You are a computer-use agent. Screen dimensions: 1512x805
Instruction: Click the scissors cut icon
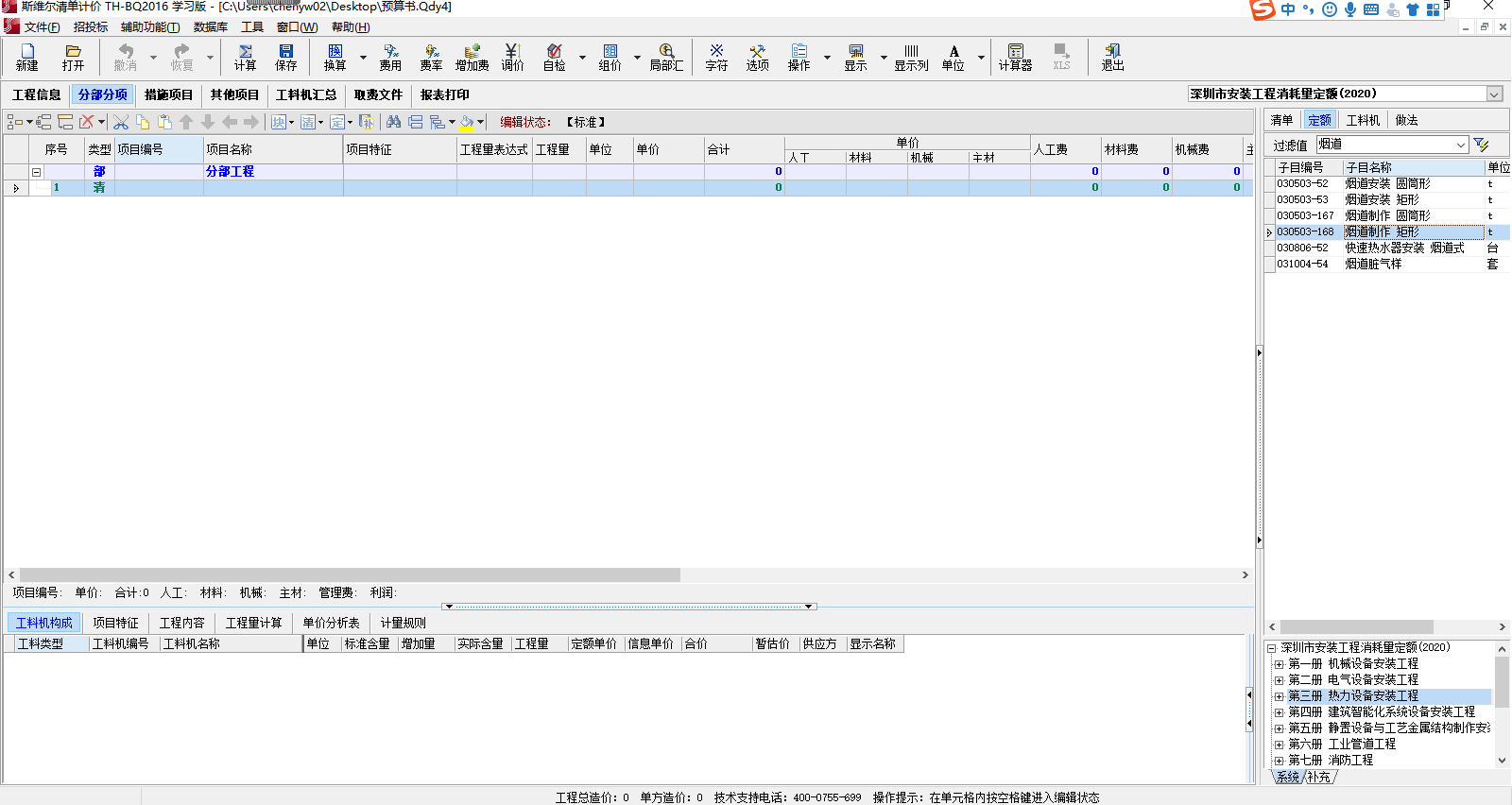(x=121, y=122)
